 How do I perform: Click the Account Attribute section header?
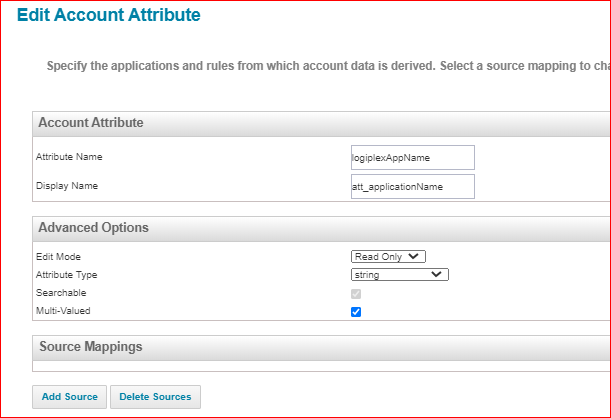pos(91,123)
